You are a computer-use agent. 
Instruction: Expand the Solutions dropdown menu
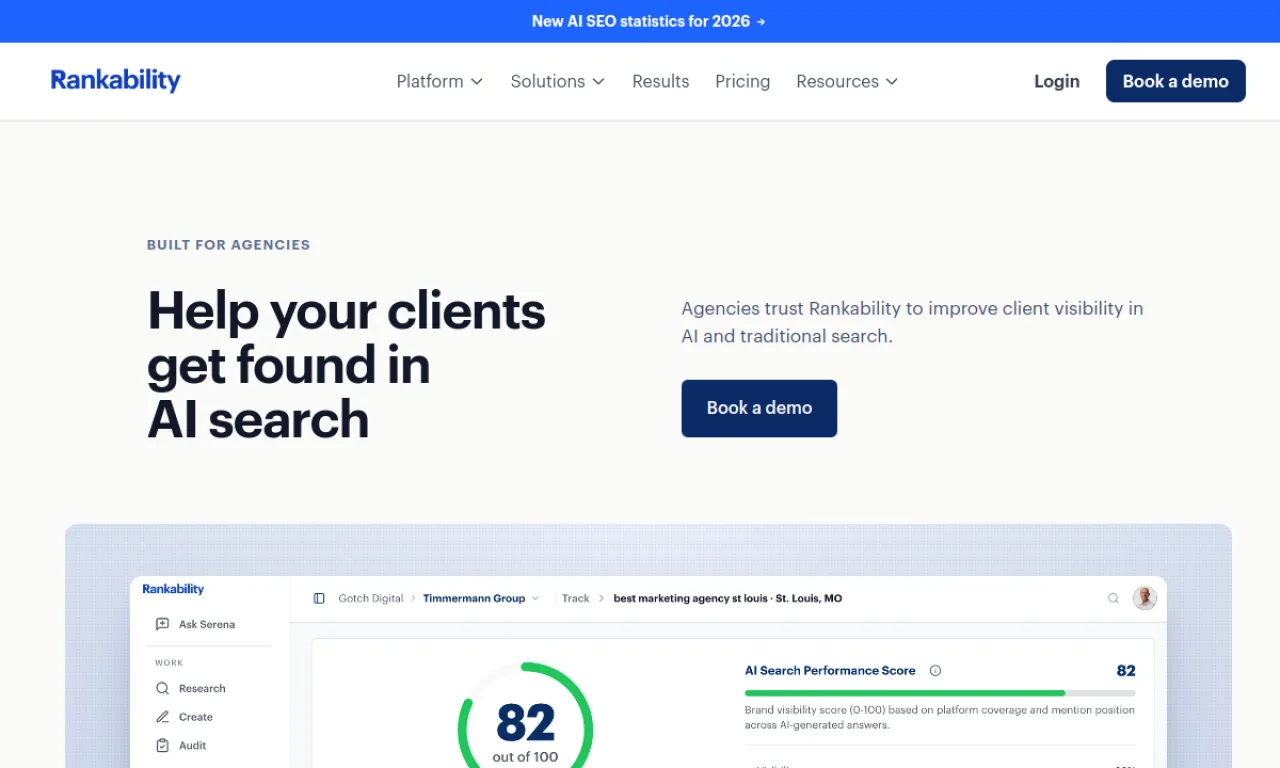(x=558, y=81)
